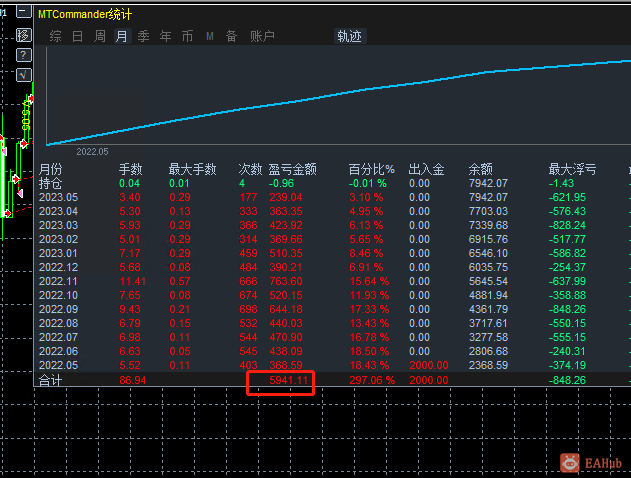Switch to the 年 yearly tab
Viewport: 631px width, 478px height.
[165, 36]
